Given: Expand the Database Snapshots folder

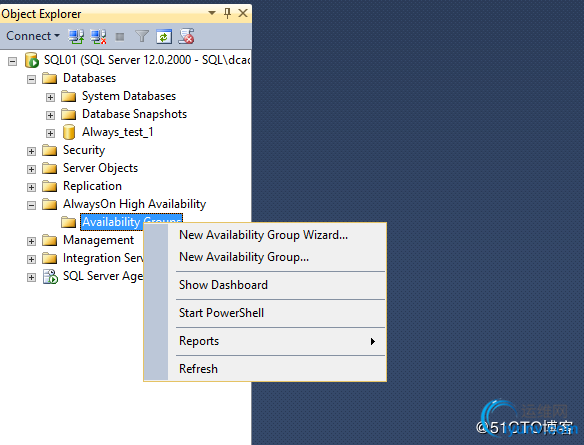Looking at the screenshot, I should [x=50, y=115].
